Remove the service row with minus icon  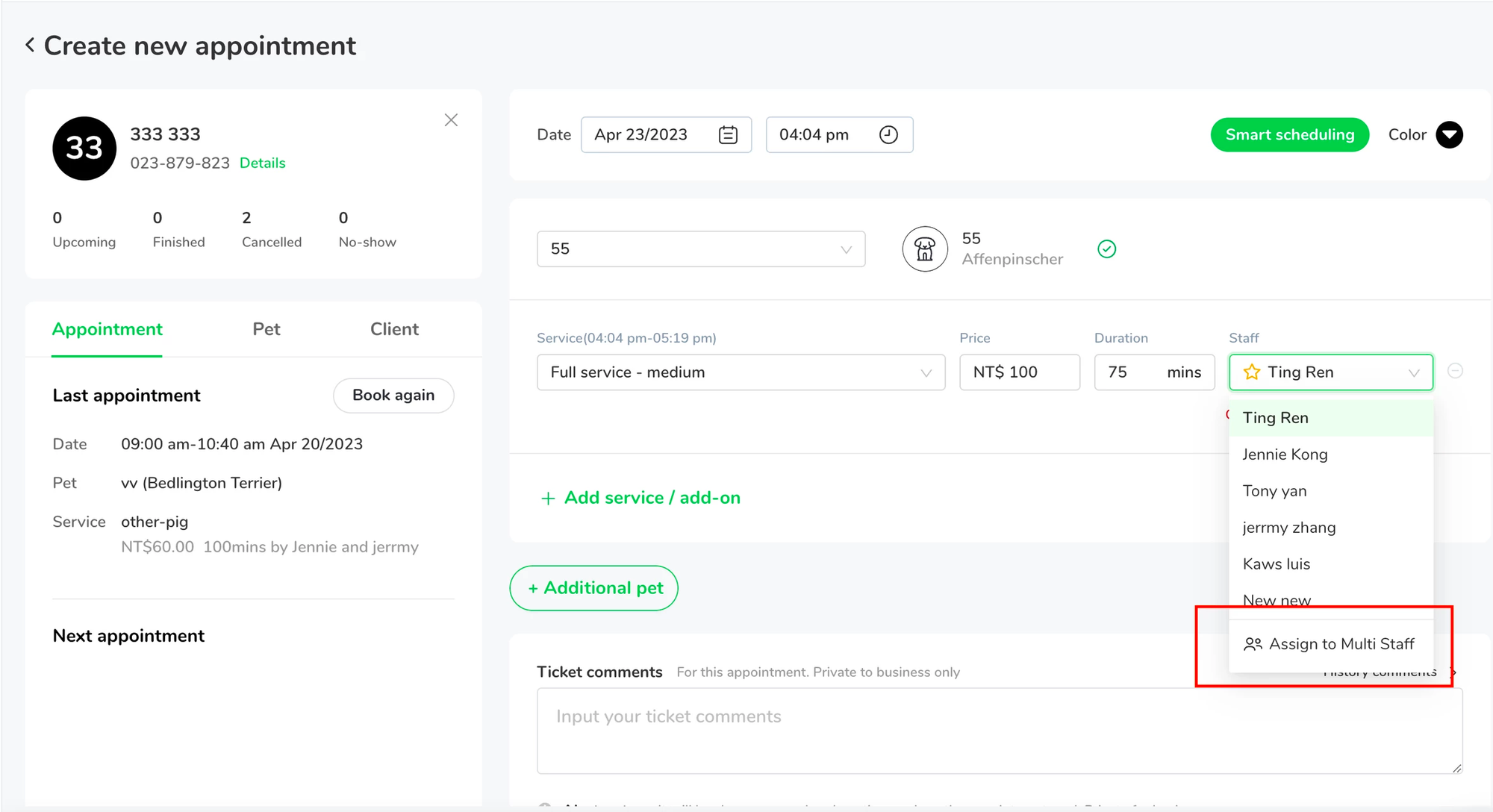tap(1455, 371)
